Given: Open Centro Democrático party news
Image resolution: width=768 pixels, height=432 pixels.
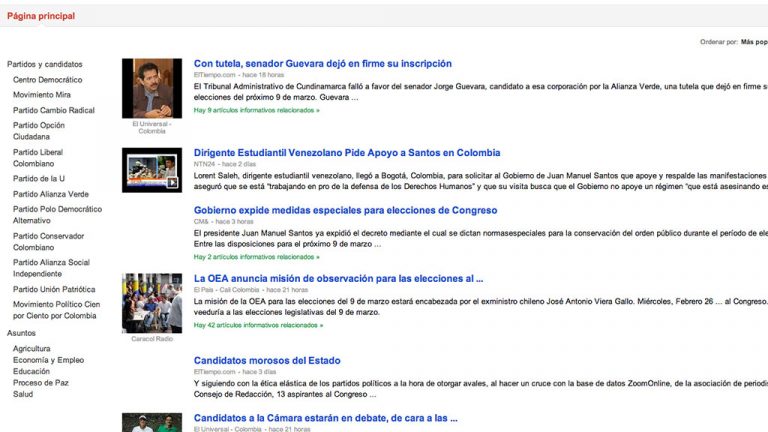Looking at the screenshot, I should (48, 79).
